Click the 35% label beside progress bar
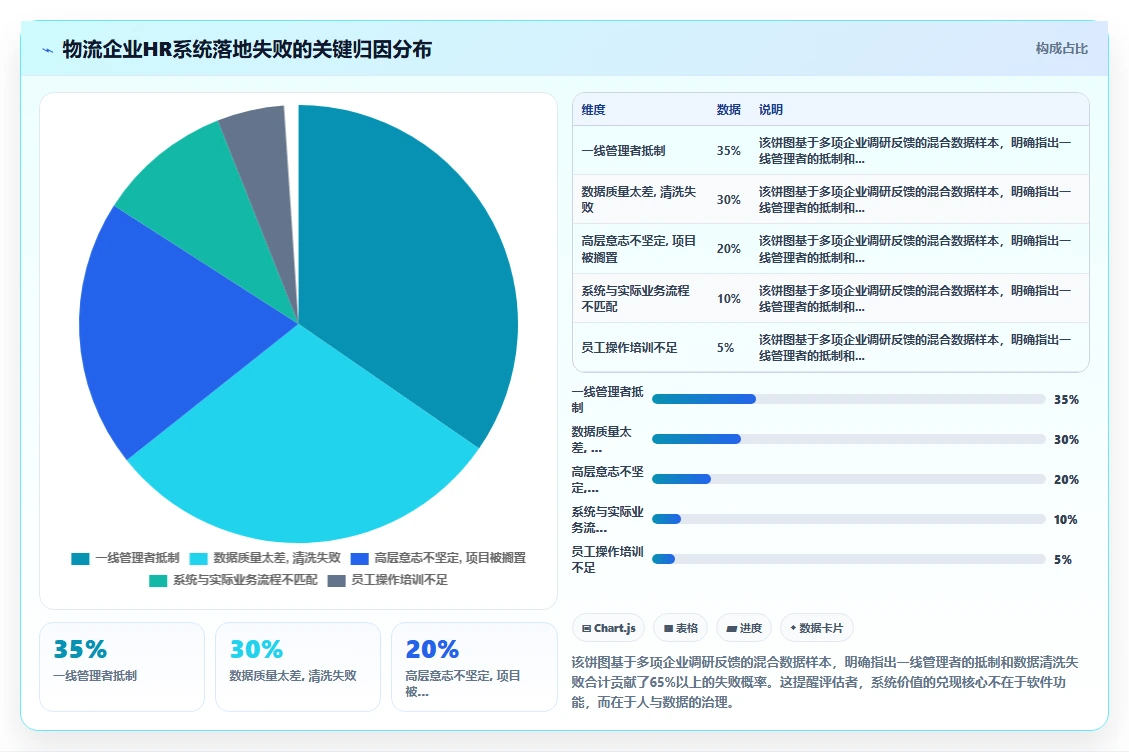 pyautogui.click(x=1066, y=399)
